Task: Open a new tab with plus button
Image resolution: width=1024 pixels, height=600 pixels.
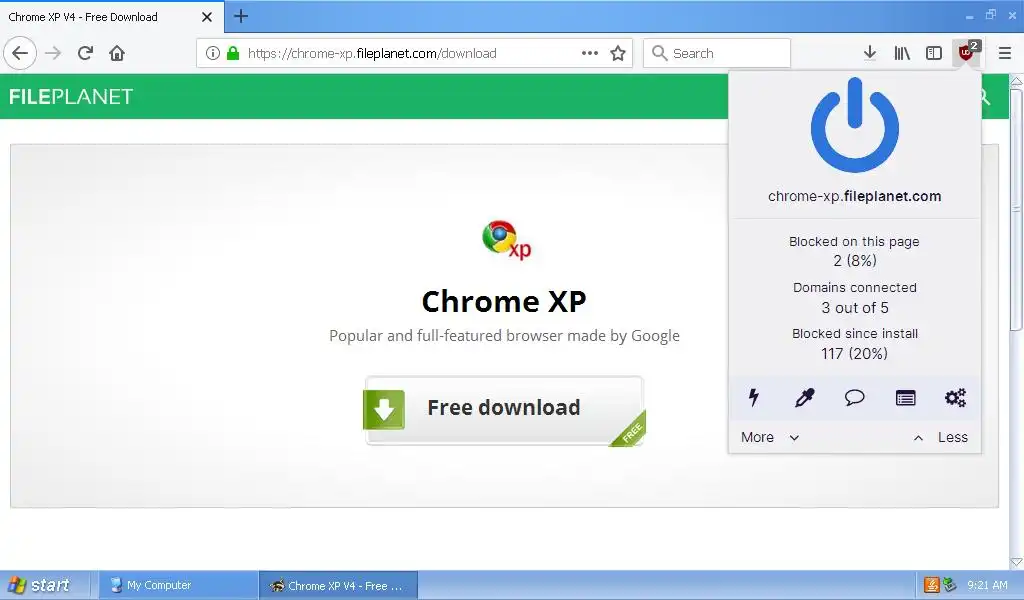Action: point(241,16)
